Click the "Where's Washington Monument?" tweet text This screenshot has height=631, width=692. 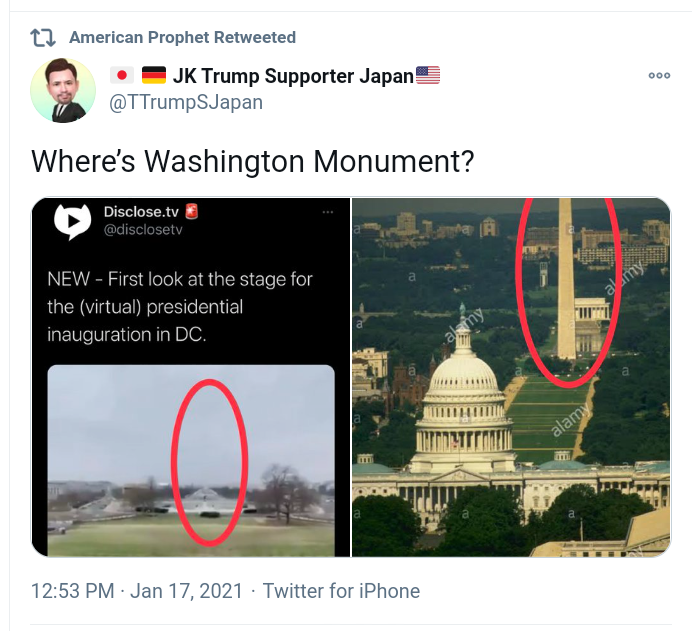pyautogui.click(x=252, y=161)
